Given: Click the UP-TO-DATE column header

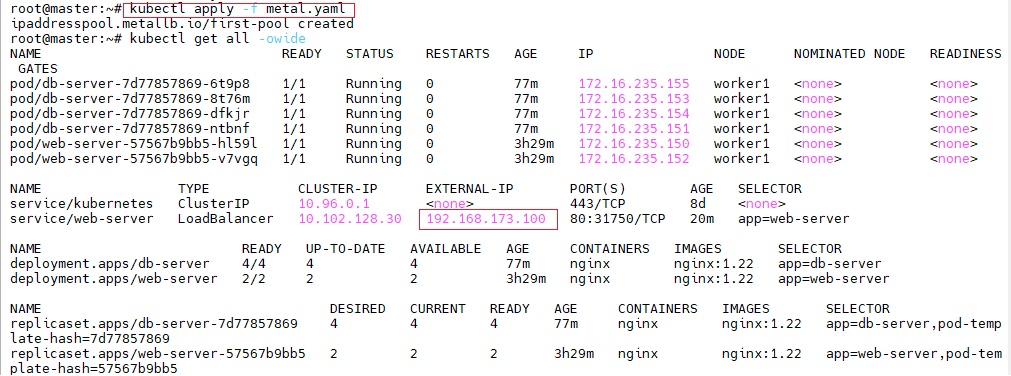Looking at the screenshot, I should [x=345, y=249].
